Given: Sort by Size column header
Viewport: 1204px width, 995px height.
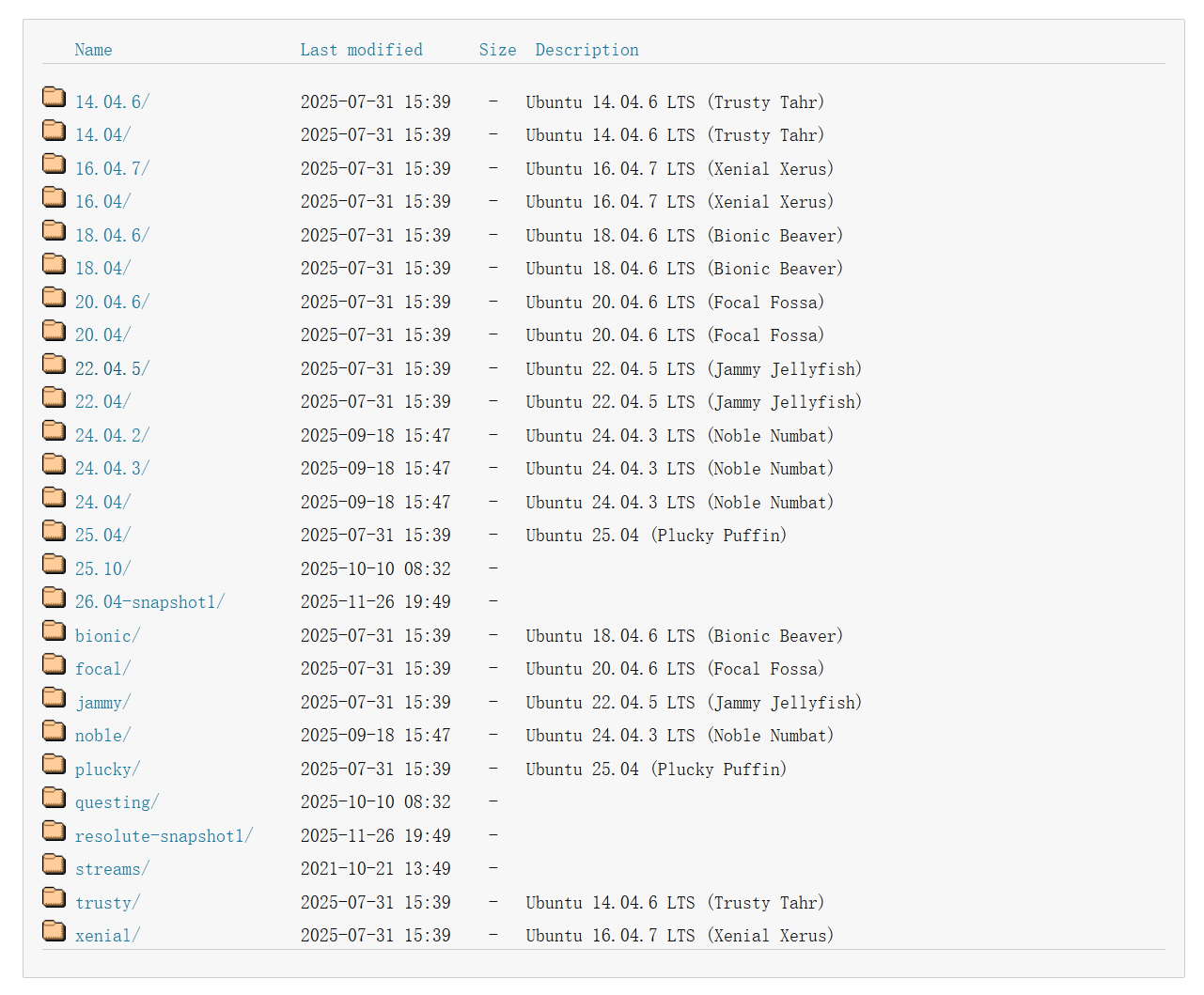Looking at the screenshot, I should click(497, 50).
